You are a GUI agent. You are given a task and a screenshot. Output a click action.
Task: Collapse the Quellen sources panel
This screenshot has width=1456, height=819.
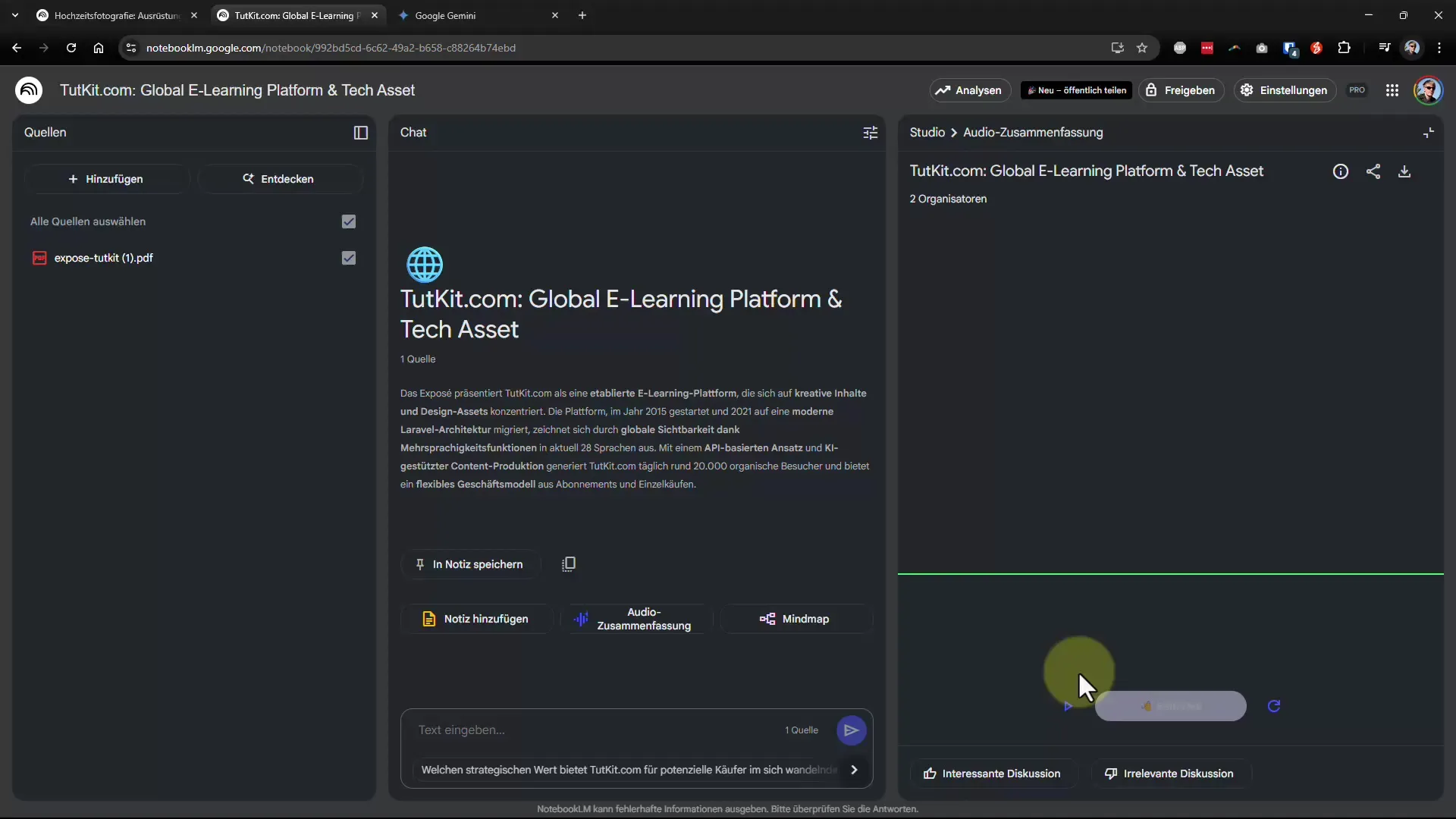pos(361,133)
